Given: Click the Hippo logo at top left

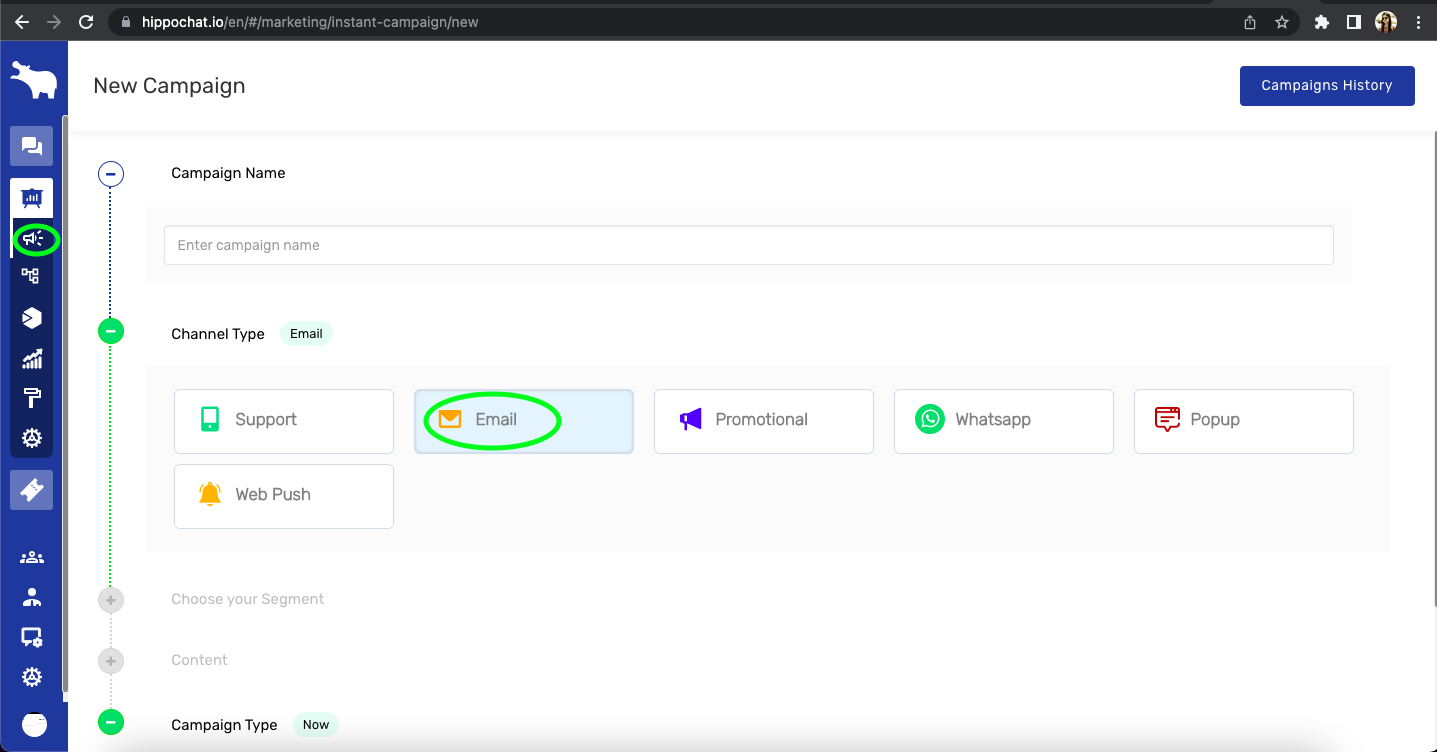Looking at the screenshot, I should click(x=33, y=80).
